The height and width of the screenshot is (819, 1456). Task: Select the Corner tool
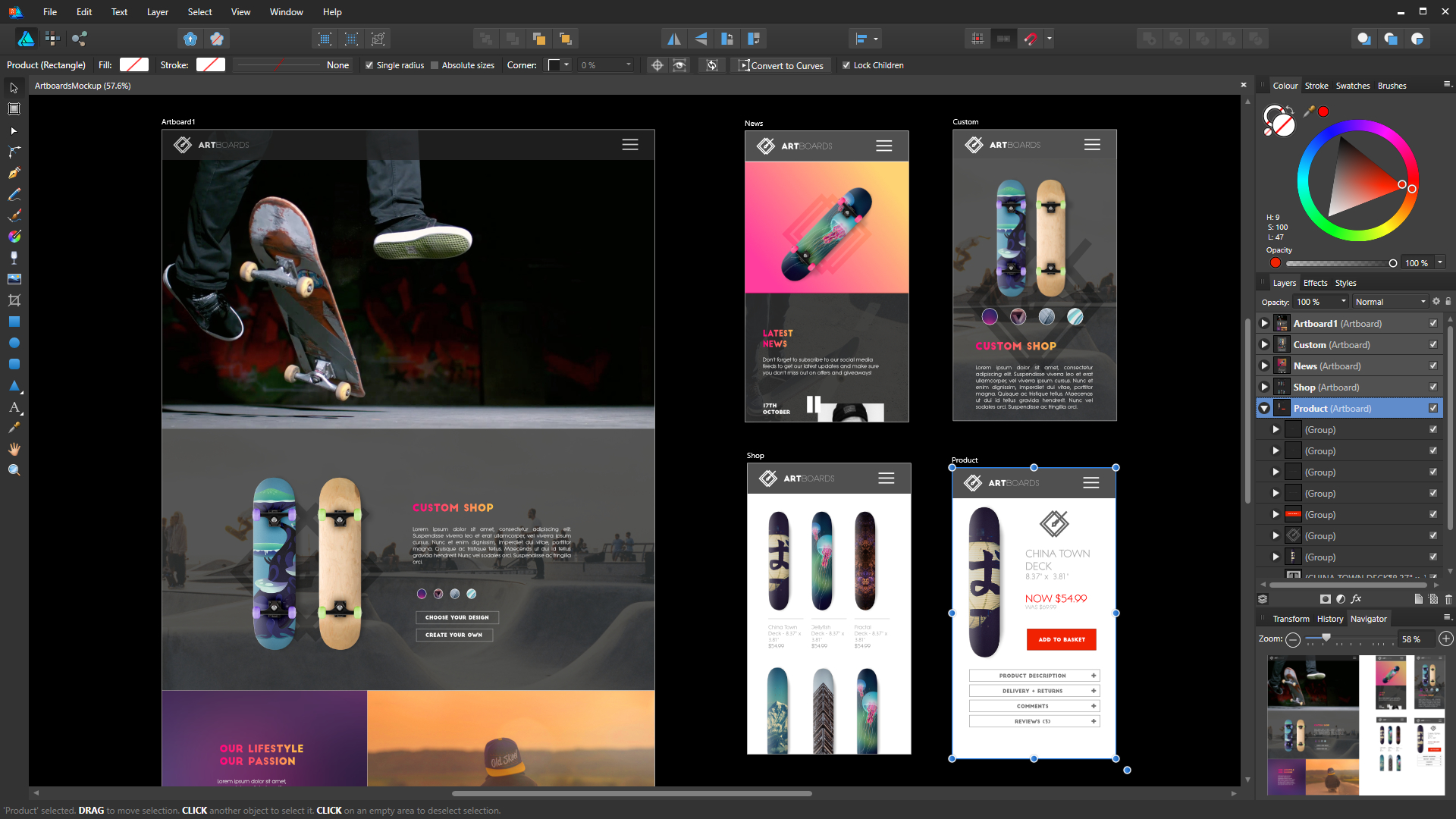point(14,152)
